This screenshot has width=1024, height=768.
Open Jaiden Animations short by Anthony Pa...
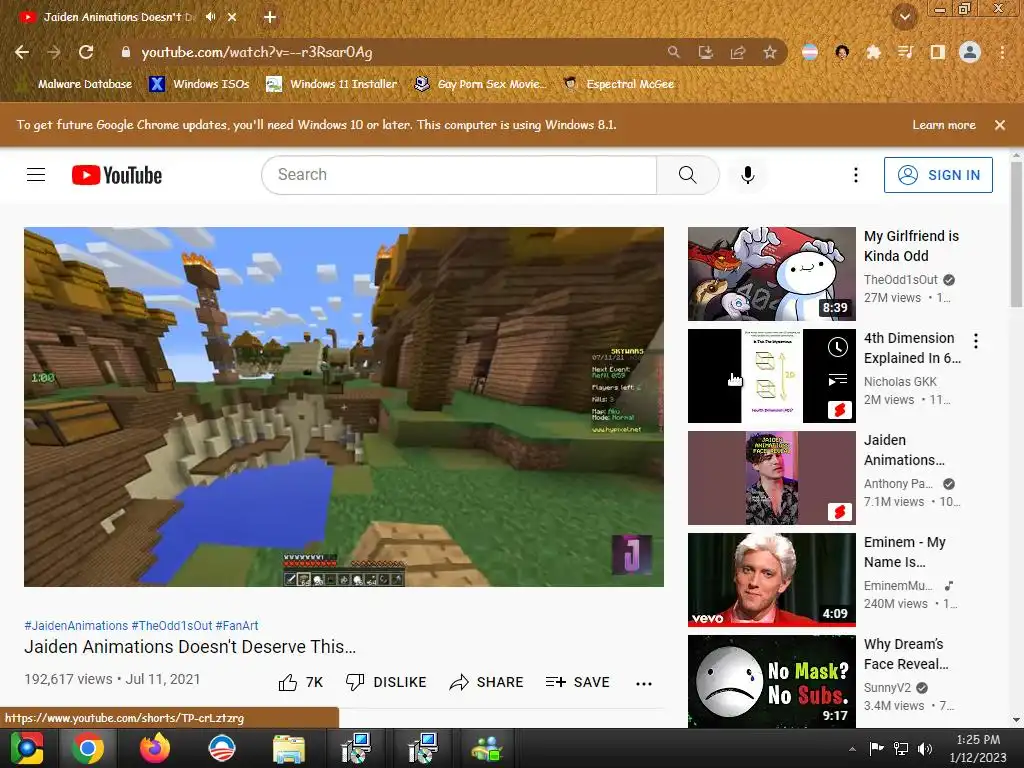[771, 477]
